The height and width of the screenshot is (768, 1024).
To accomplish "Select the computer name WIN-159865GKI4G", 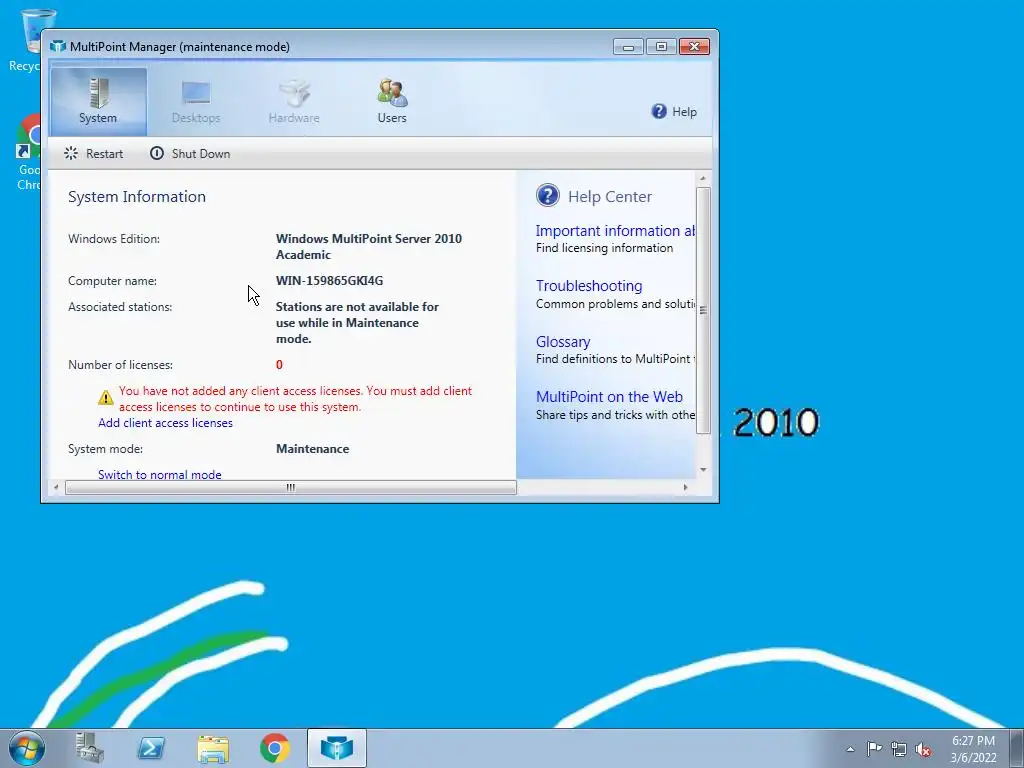I will click(329, 281).
